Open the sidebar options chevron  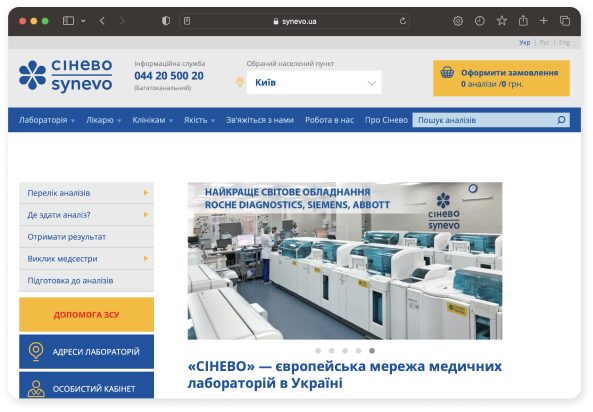(x=83, y=21)
